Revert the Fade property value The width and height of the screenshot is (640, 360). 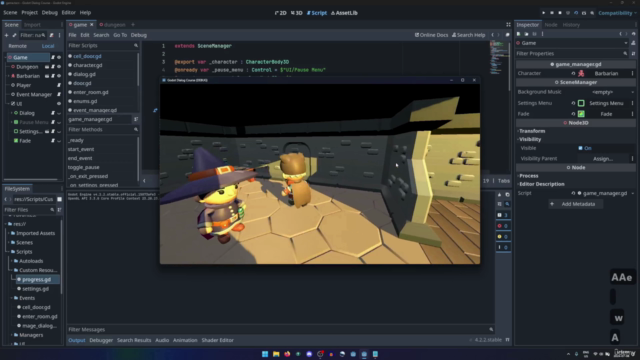coord(573,114)
